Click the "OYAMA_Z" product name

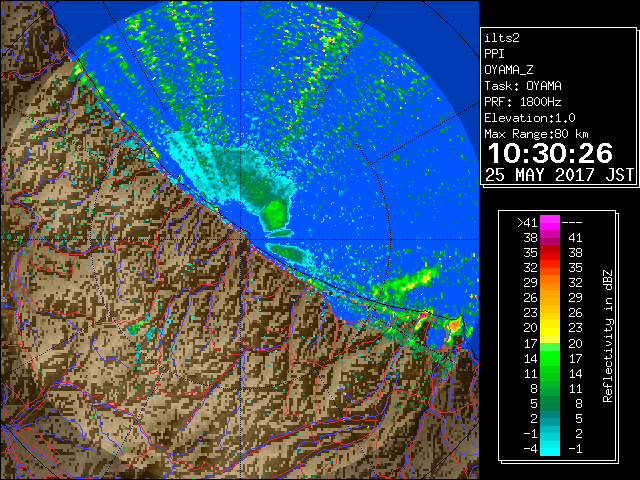509,70
